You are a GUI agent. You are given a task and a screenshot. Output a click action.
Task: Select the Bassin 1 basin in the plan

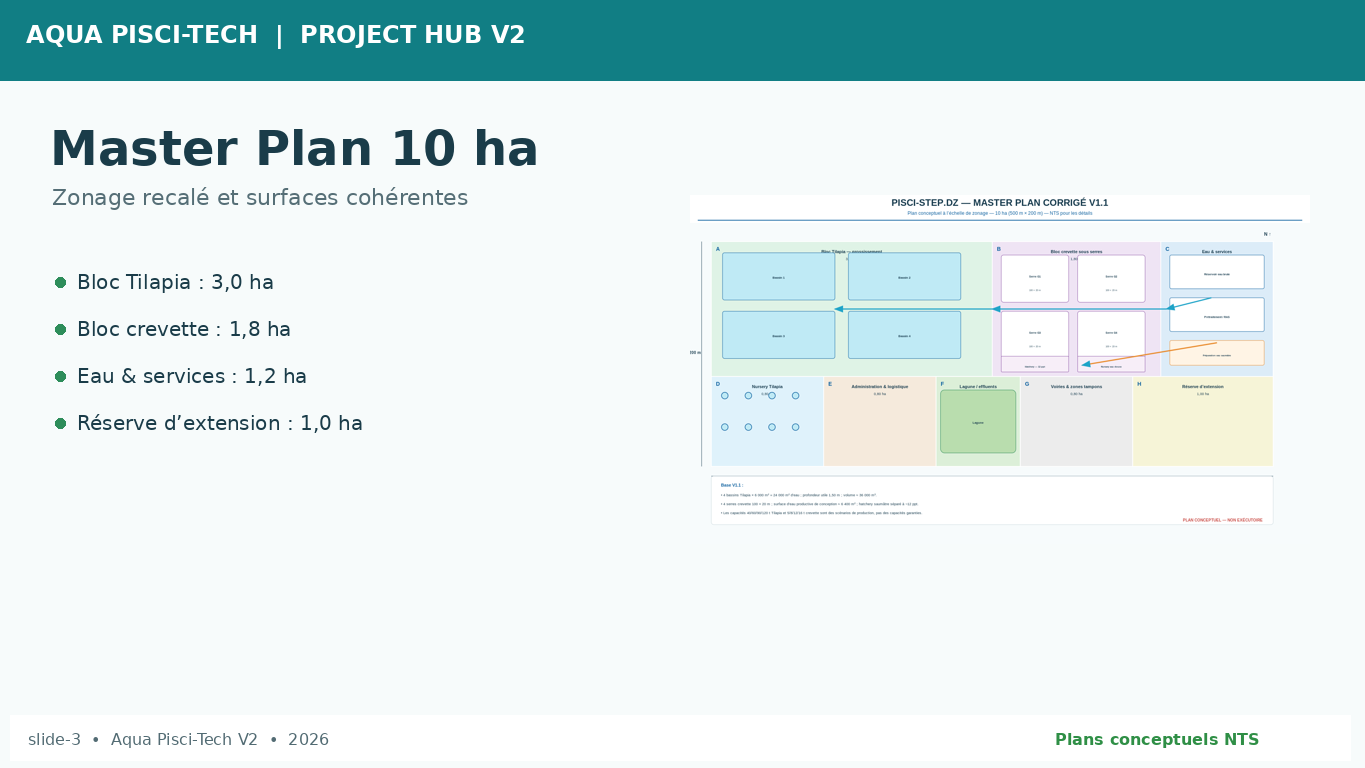click(779, 277)
